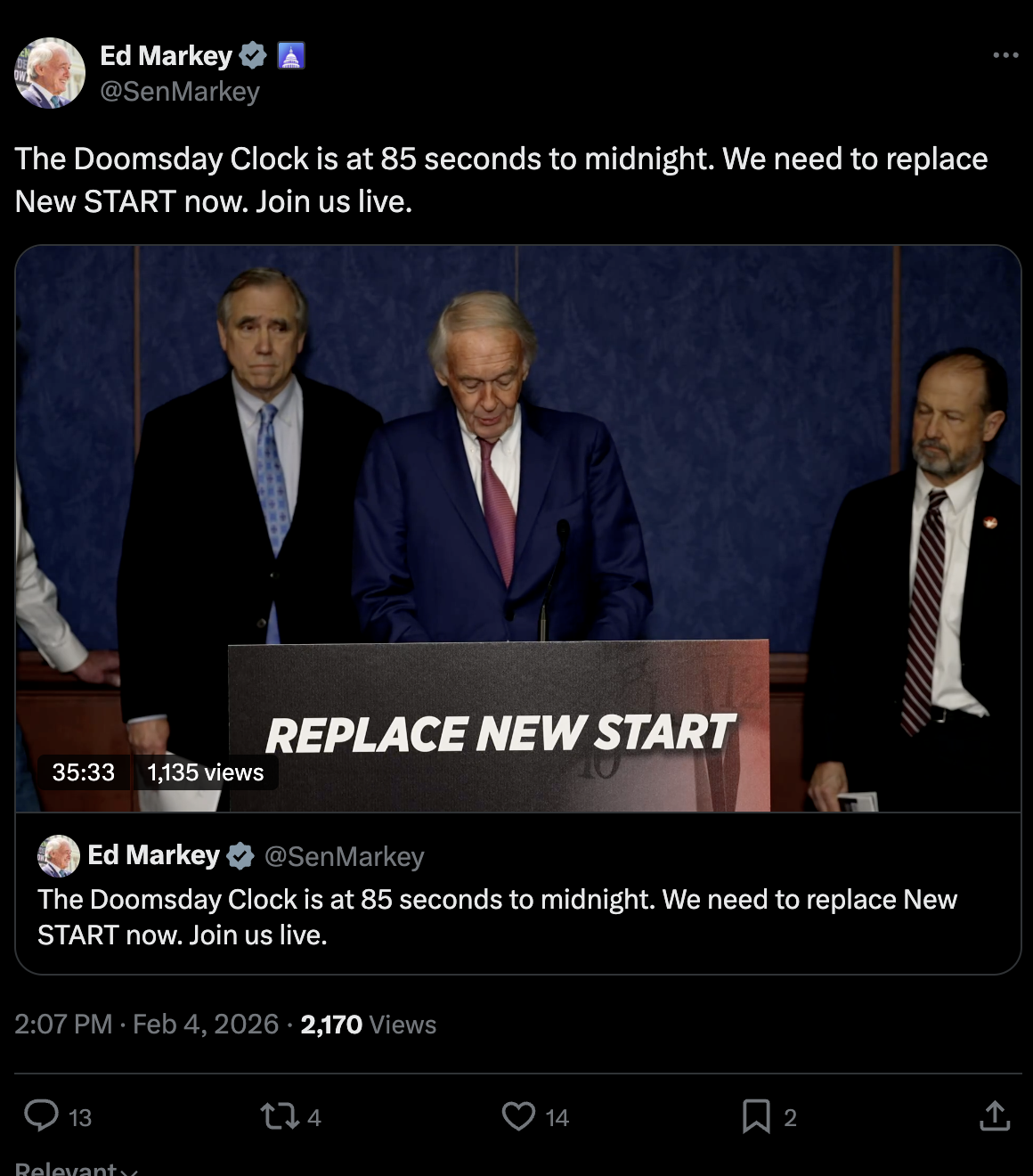Like the post with the heart icon
Viewport: 1033px width, 1176px height.
point(518,1116)
